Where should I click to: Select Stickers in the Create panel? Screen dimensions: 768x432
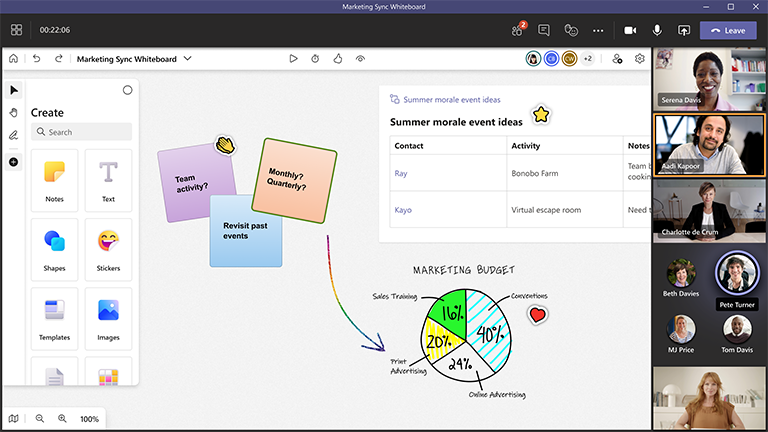(x=108, y=250)
